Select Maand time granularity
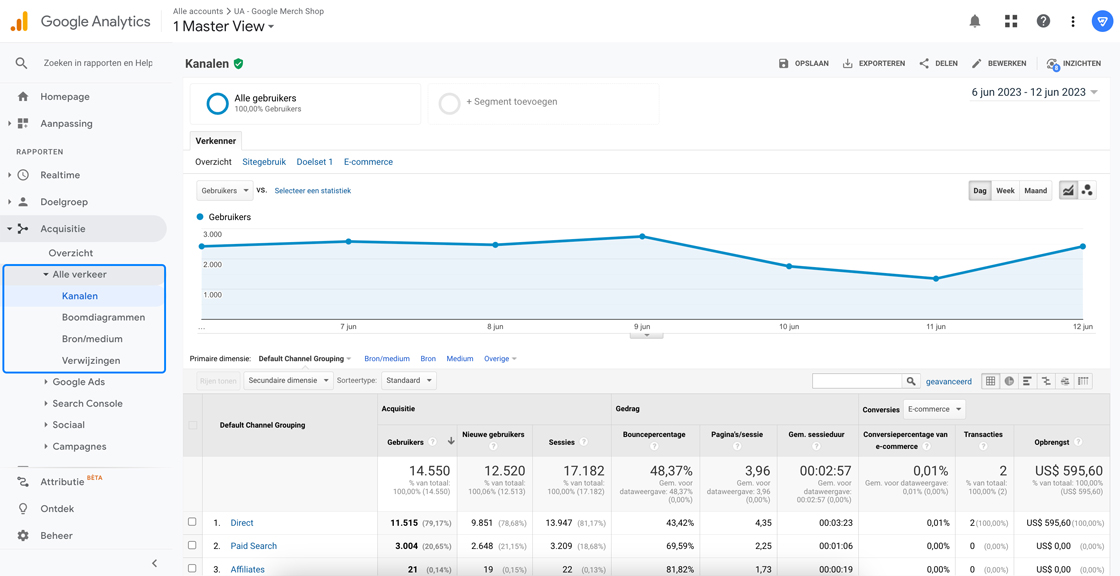Image resolution: width=1120 pixels, height=576 pixels. tap(1036, 191)
